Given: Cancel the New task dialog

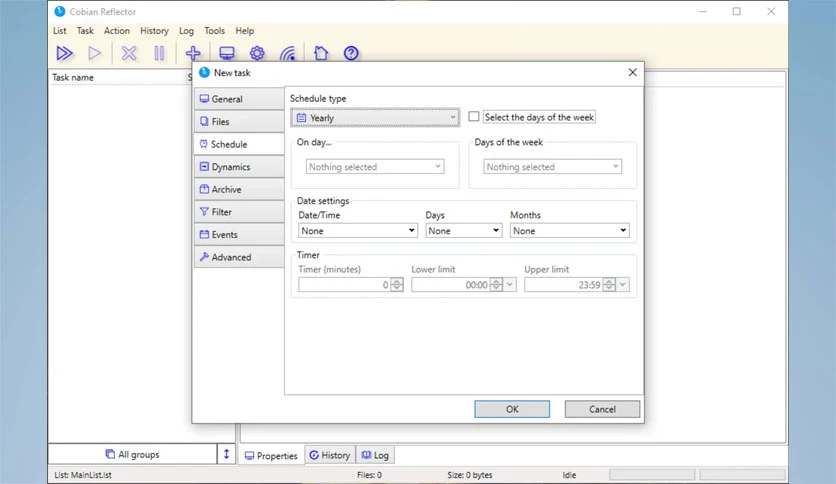Looking at the screenshot, I should tap(602, 409).
